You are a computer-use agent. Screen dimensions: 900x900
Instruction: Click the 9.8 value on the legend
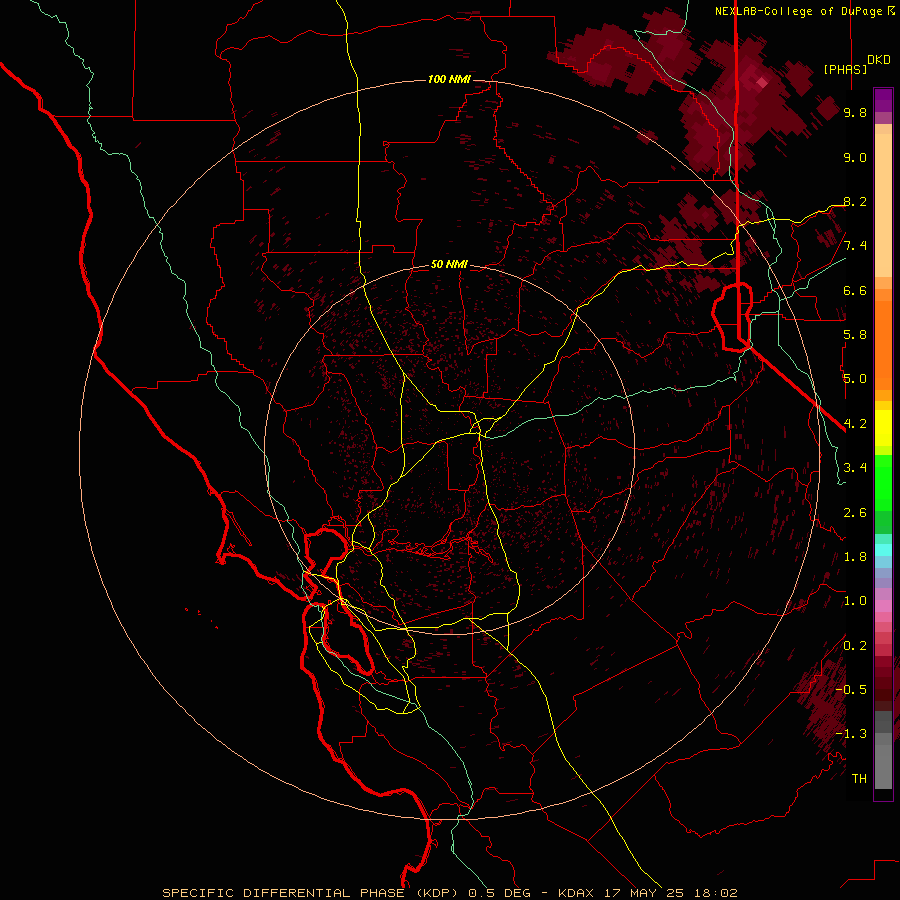tap(855, 113)
